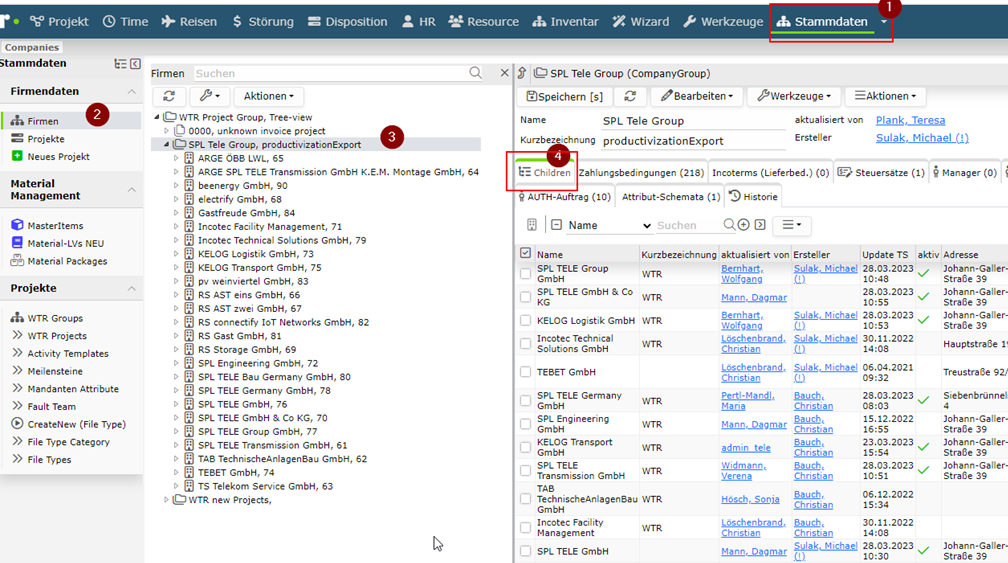The width and height of the screenshot is (1008, 563).
Task: Collapse the Material Management section
Action: [x=131, y=190]
